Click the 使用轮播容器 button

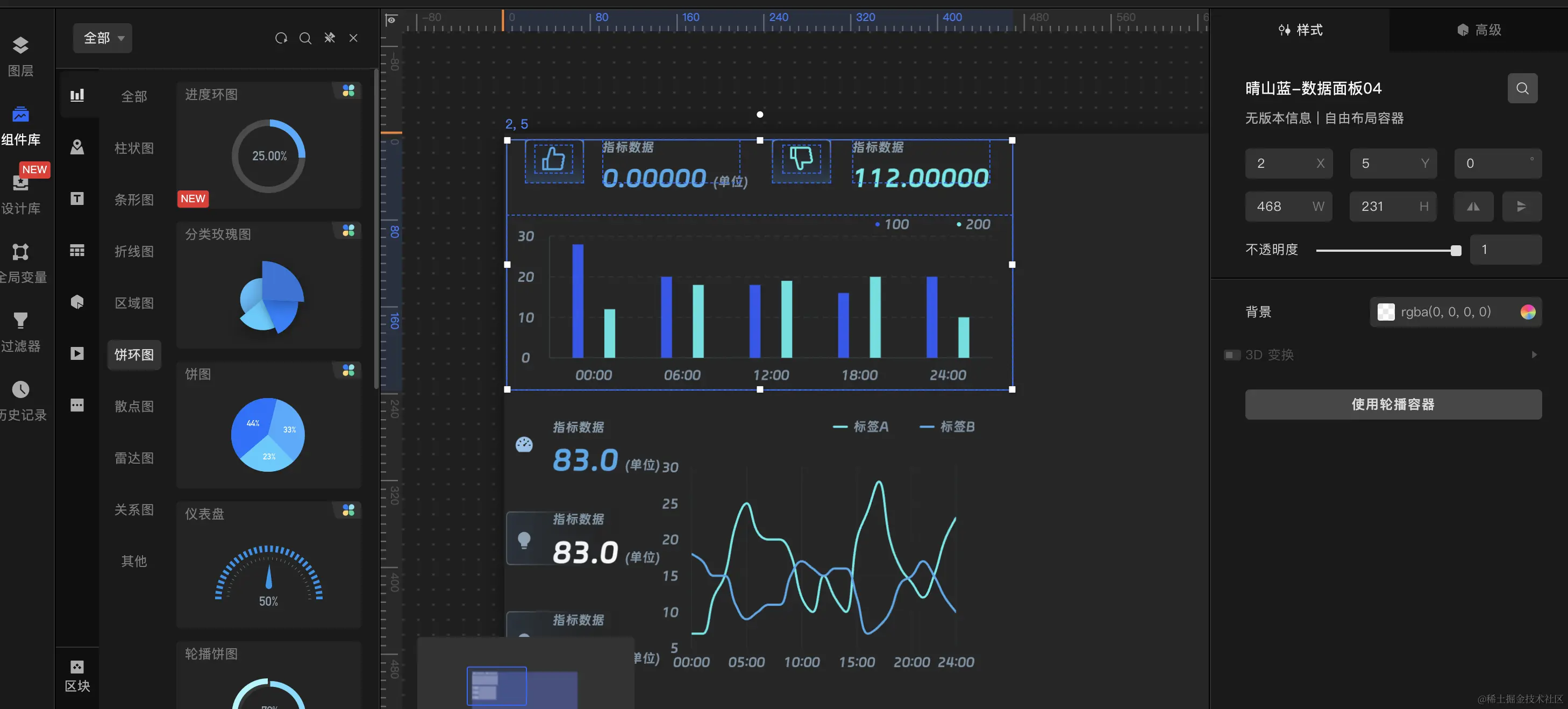[x=1393, y=405]
